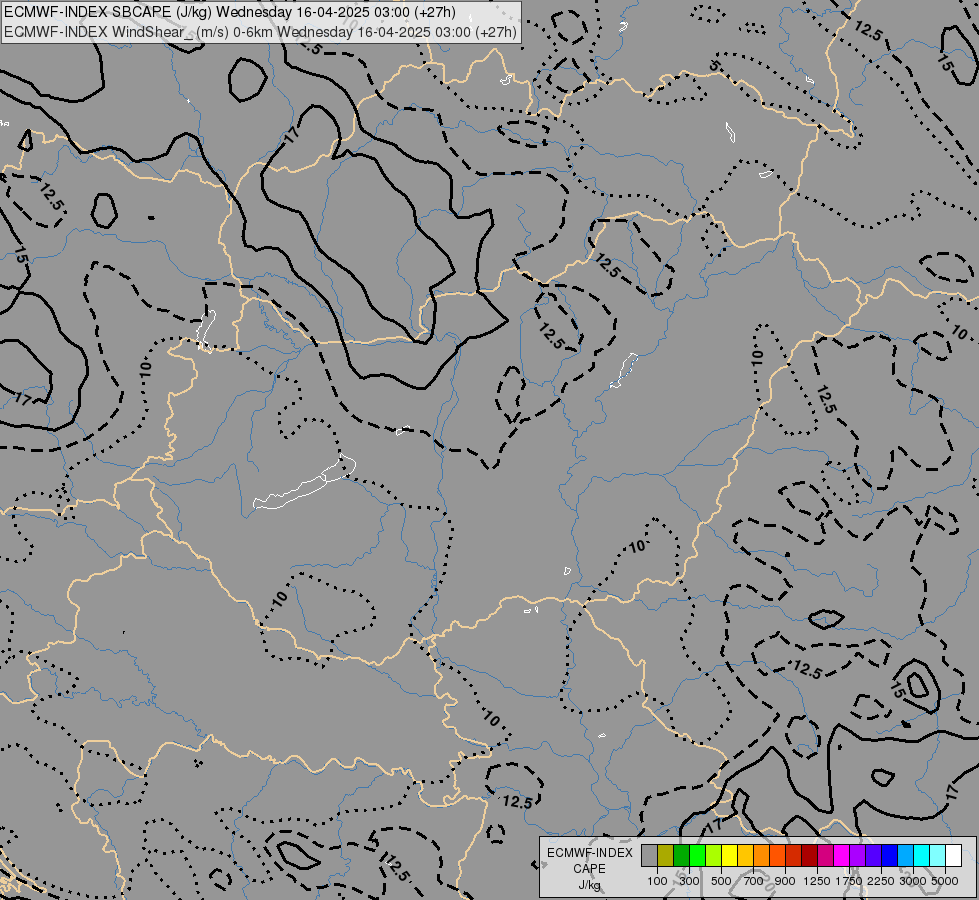The width and height of the screenshot is (979, 900).
Task: Pick the dark red swatch above 1250
Action: pyautogui.click(x=809, y=855)
